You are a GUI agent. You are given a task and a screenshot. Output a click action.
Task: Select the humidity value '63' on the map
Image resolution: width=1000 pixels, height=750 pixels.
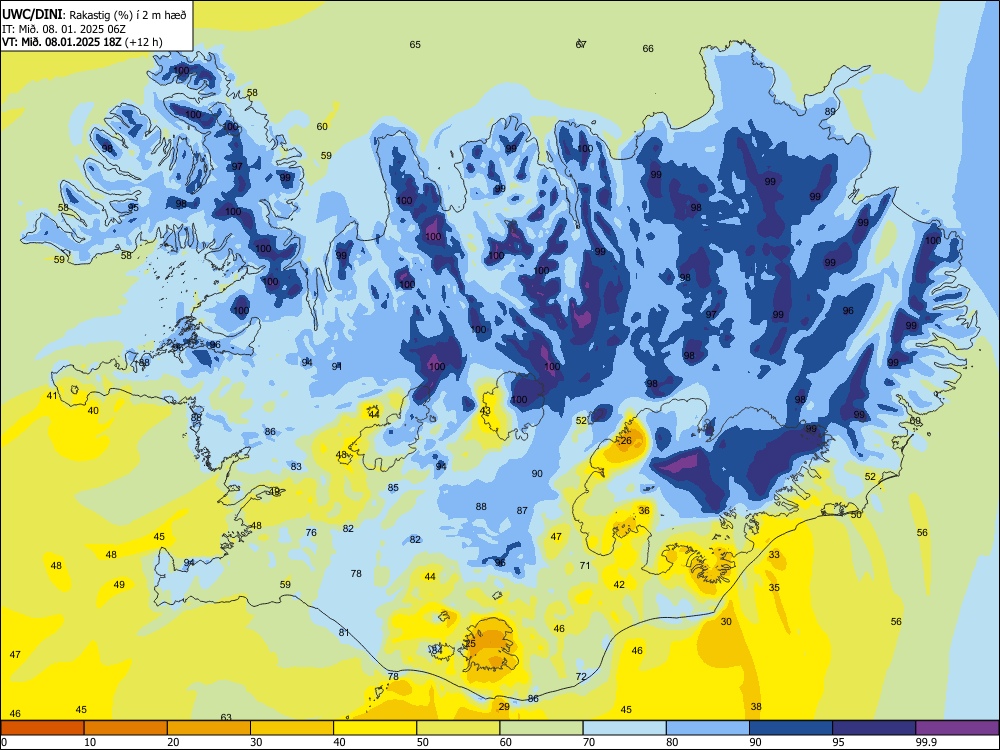click(x=226, y=717)
